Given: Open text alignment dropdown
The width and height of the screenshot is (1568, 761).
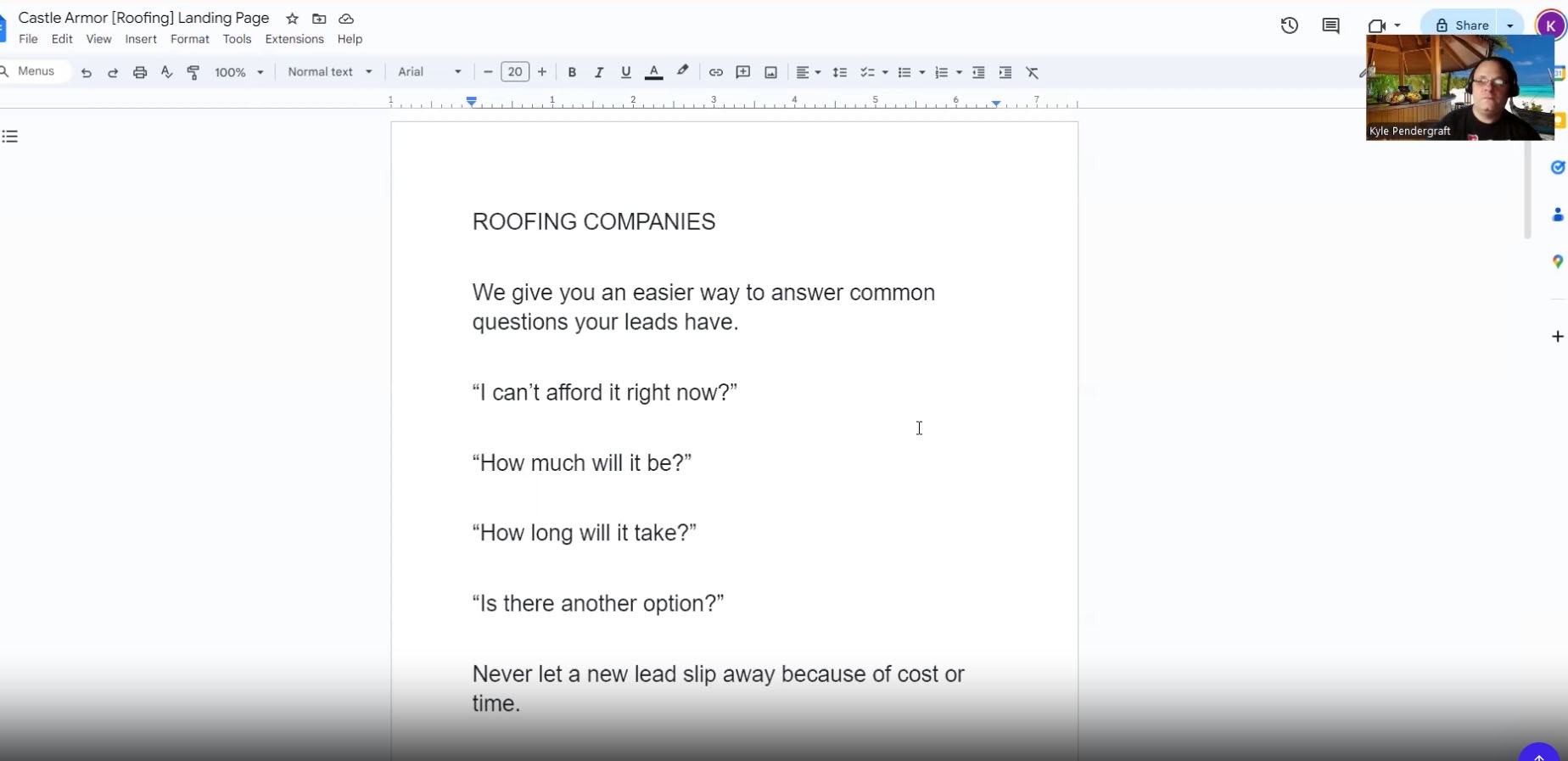Looking at the screenshot, I should click(x=809, y=73).
